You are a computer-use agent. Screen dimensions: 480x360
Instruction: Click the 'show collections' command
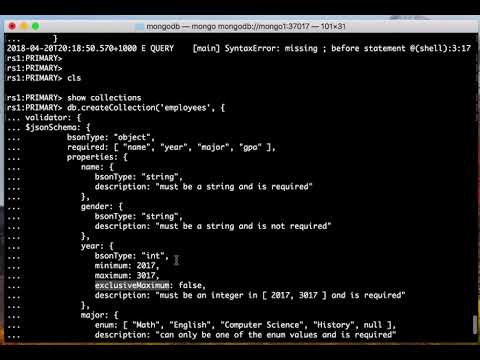[x=104, y=98]
